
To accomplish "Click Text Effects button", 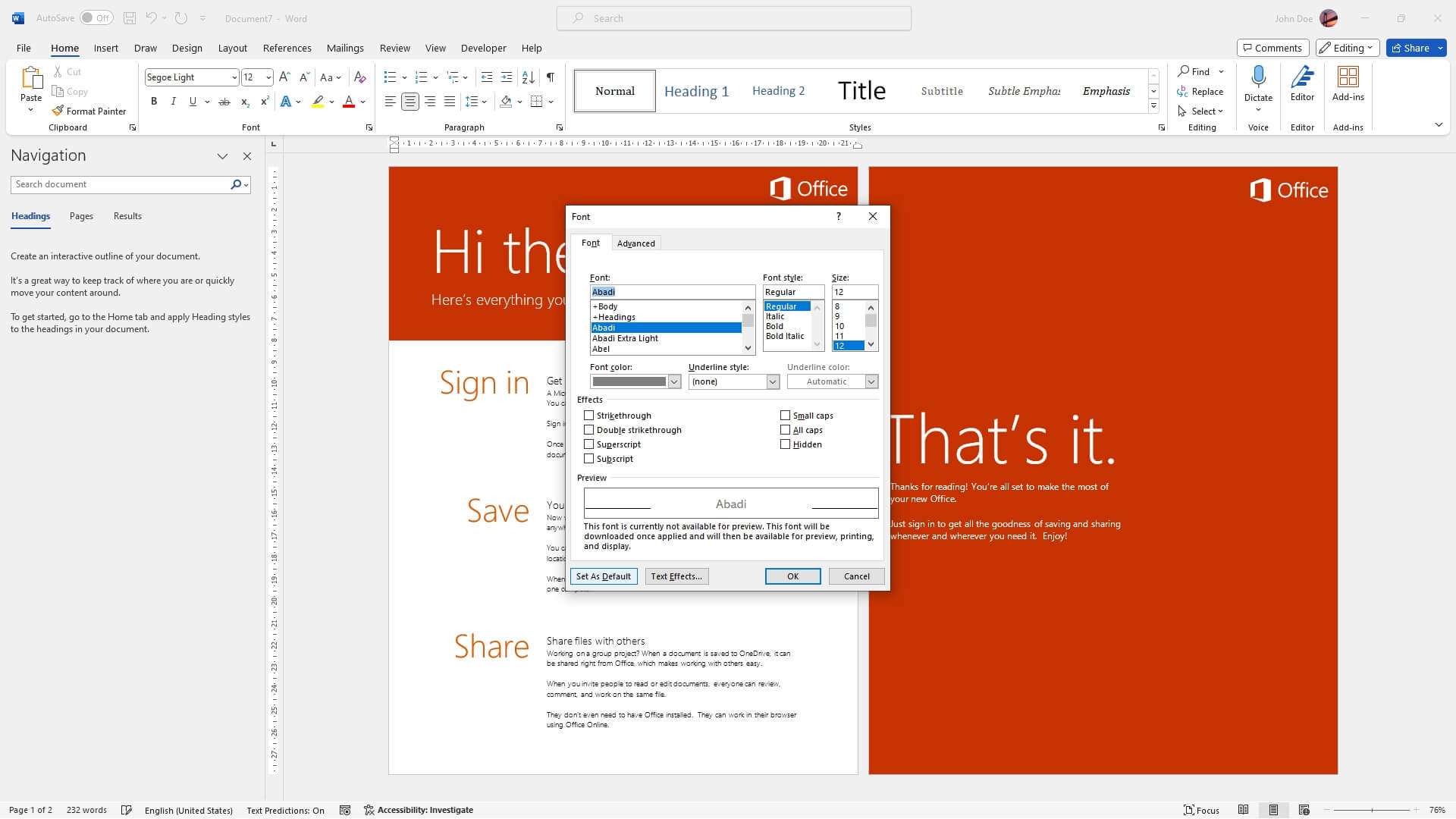I will pyautogui.click(x=676, y=576).
